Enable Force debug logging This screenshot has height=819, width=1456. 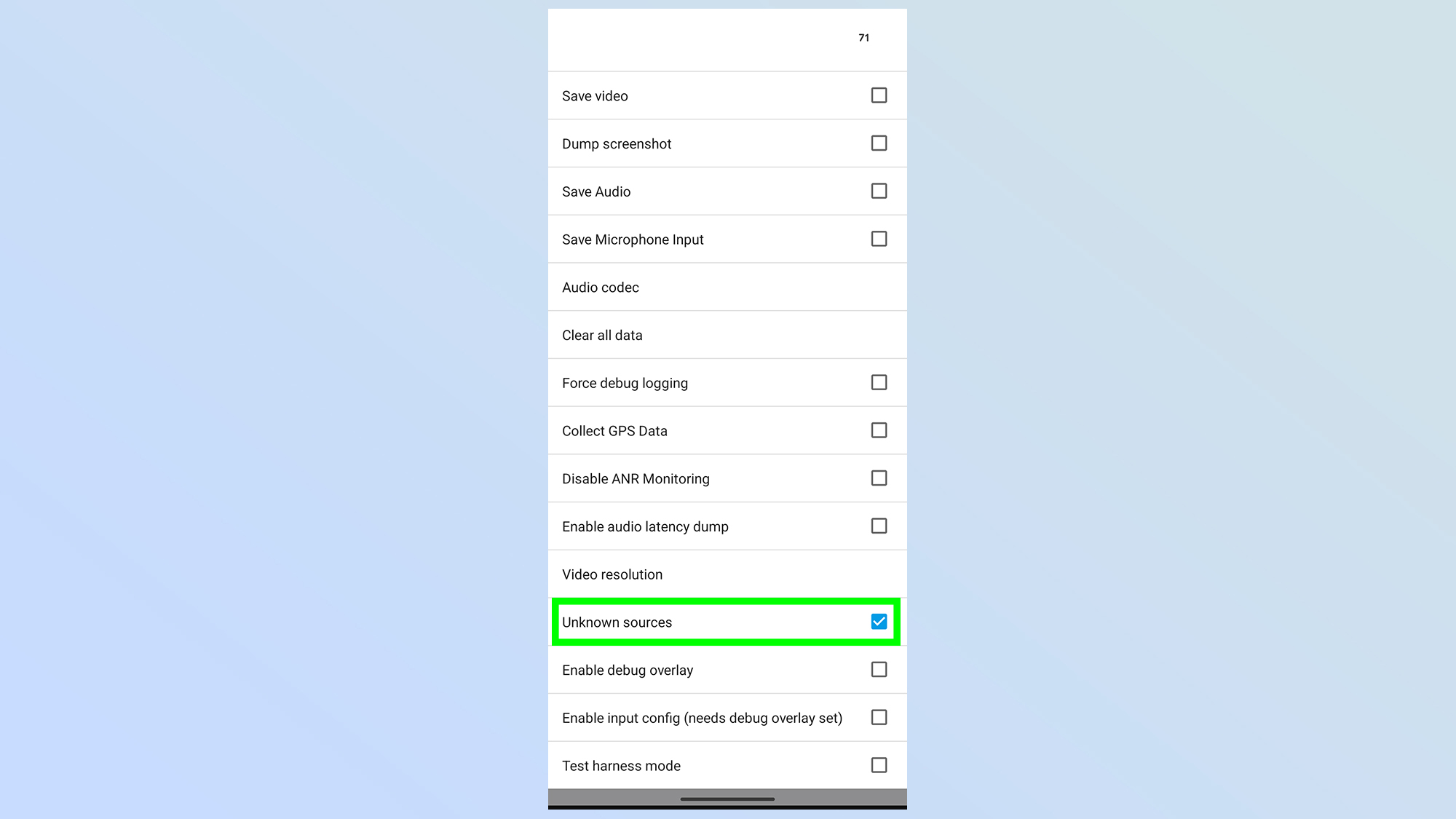click(x=879, y=382)
